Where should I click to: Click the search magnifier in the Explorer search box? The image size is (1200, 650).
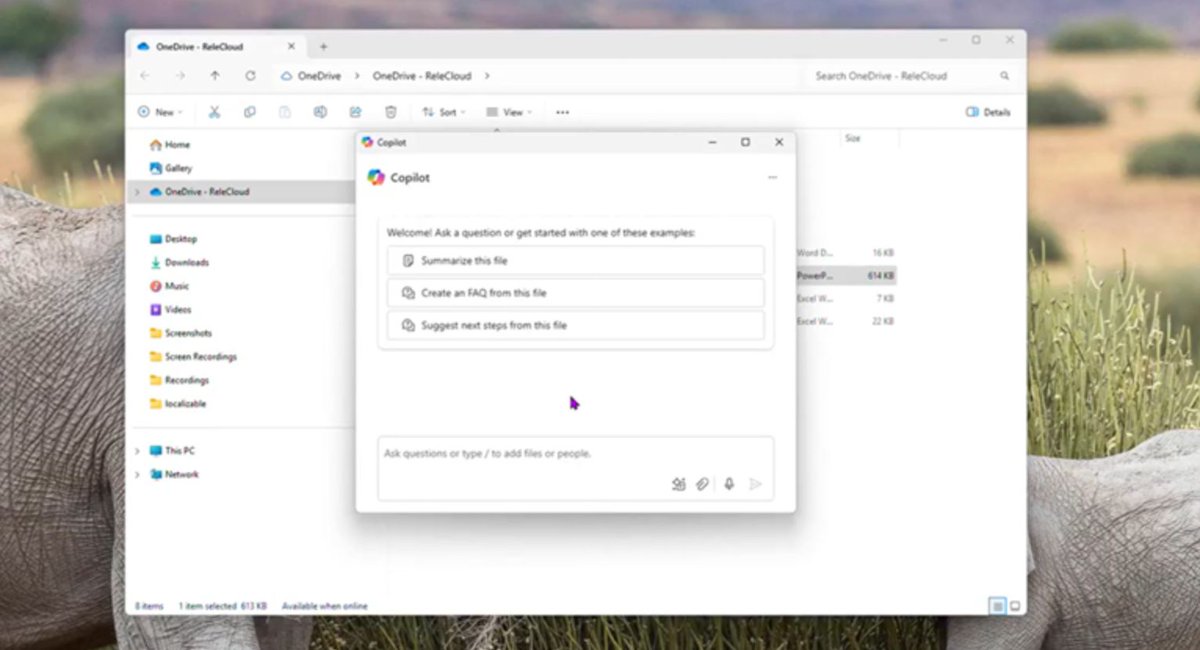click(x=1005, y=76)
